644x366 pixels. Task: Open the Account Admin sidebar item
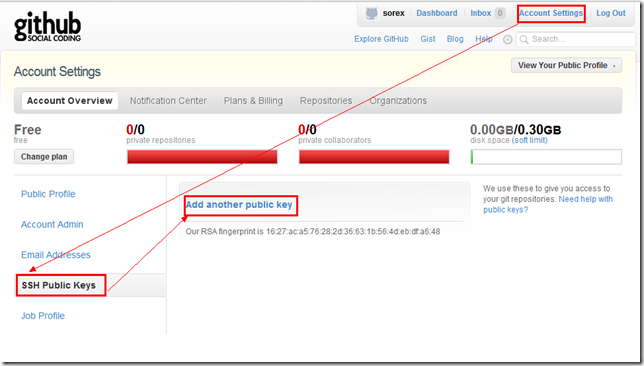point(52,224)
